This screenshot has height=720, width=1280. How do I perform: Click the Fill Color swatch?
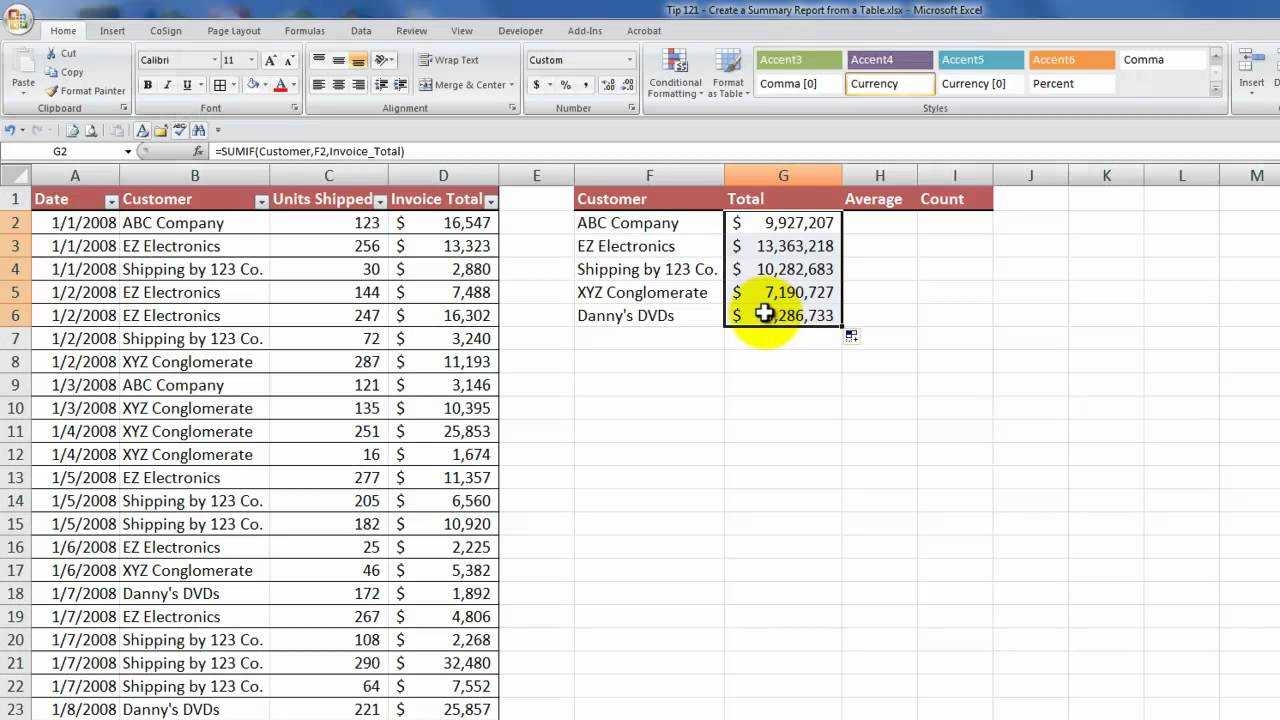coord(253,85)
